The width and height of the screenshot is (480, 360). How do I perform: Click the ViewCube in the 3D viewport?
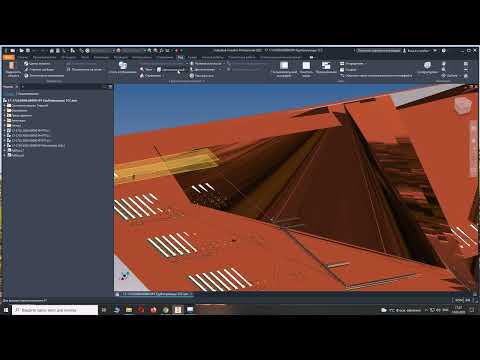(x=463, y=105)
